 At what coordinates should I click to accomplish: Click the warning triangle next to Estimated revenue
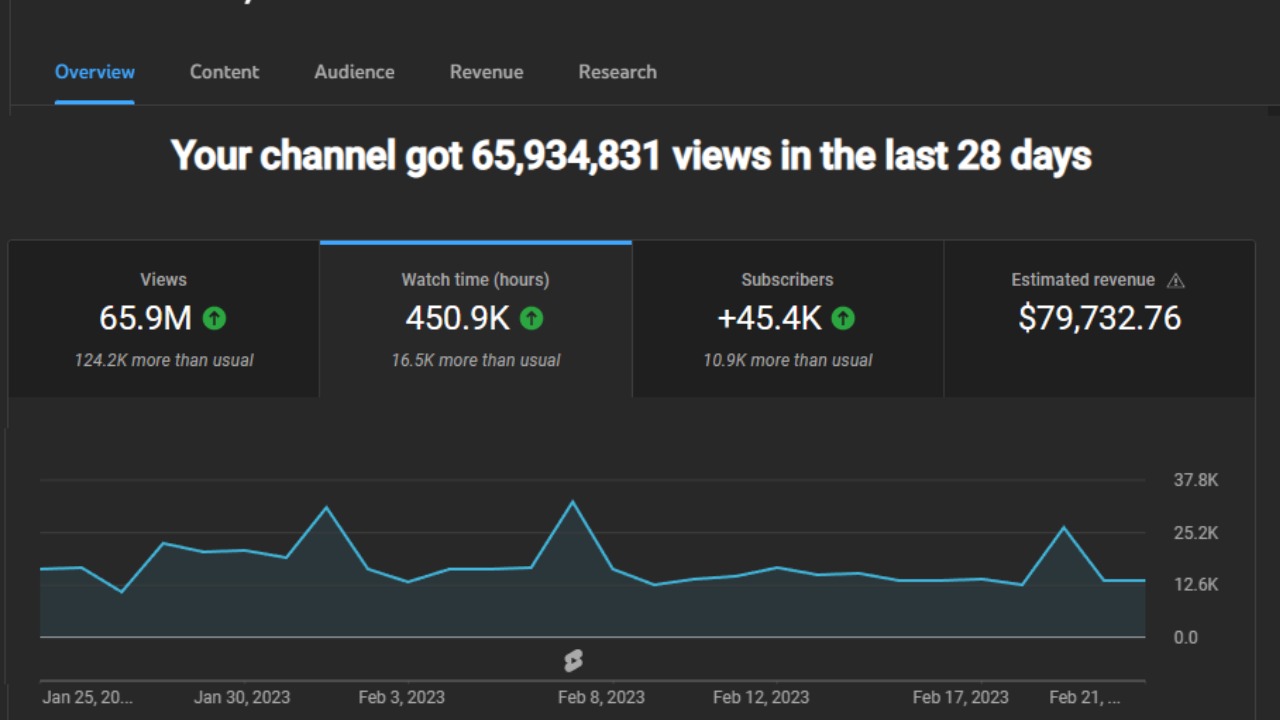coord(1176,281)
